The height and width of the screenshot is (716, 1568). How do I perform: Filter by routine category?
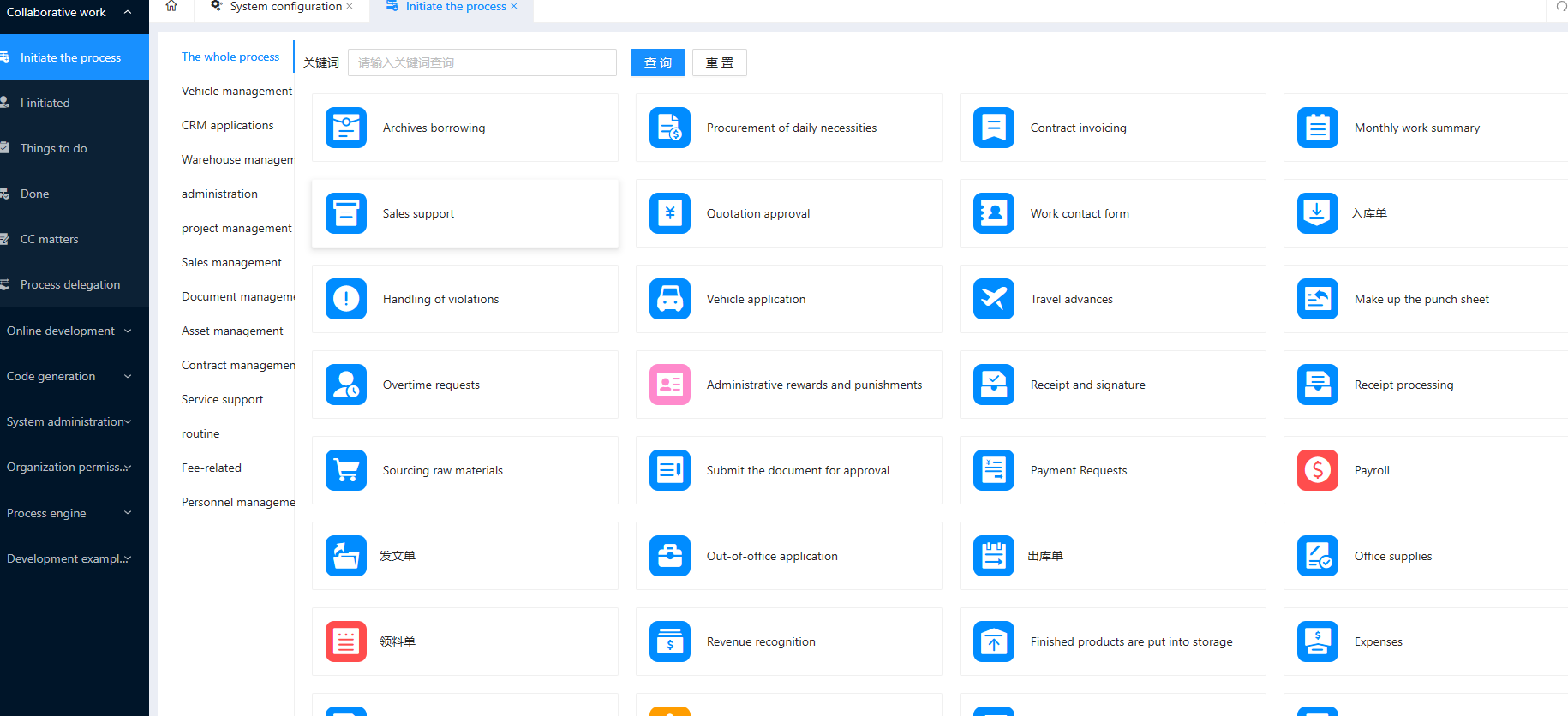point(200,433)
